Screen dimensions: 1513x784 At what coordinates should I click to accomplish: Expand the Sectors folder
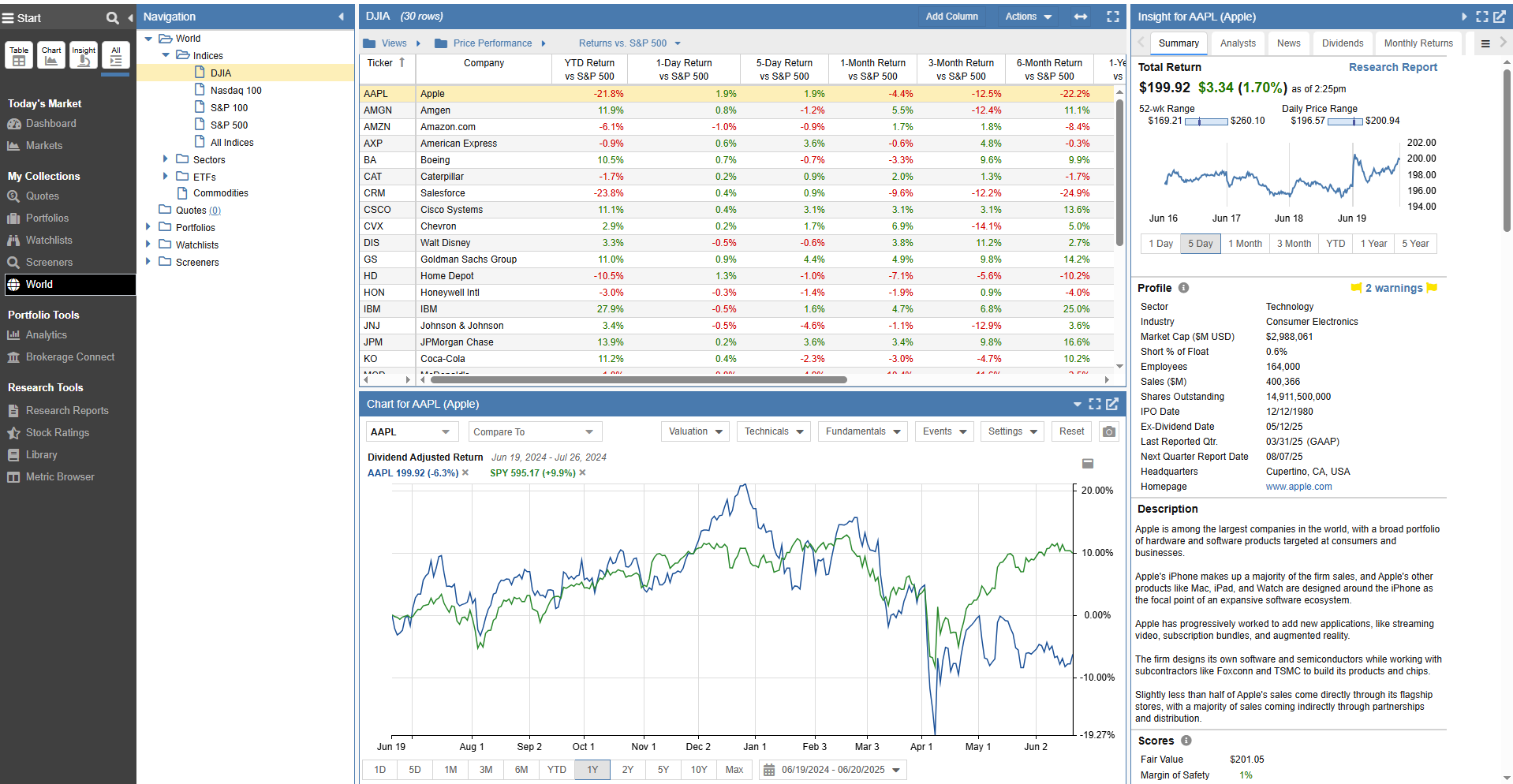pyautogui.click(x=166, y=159)
